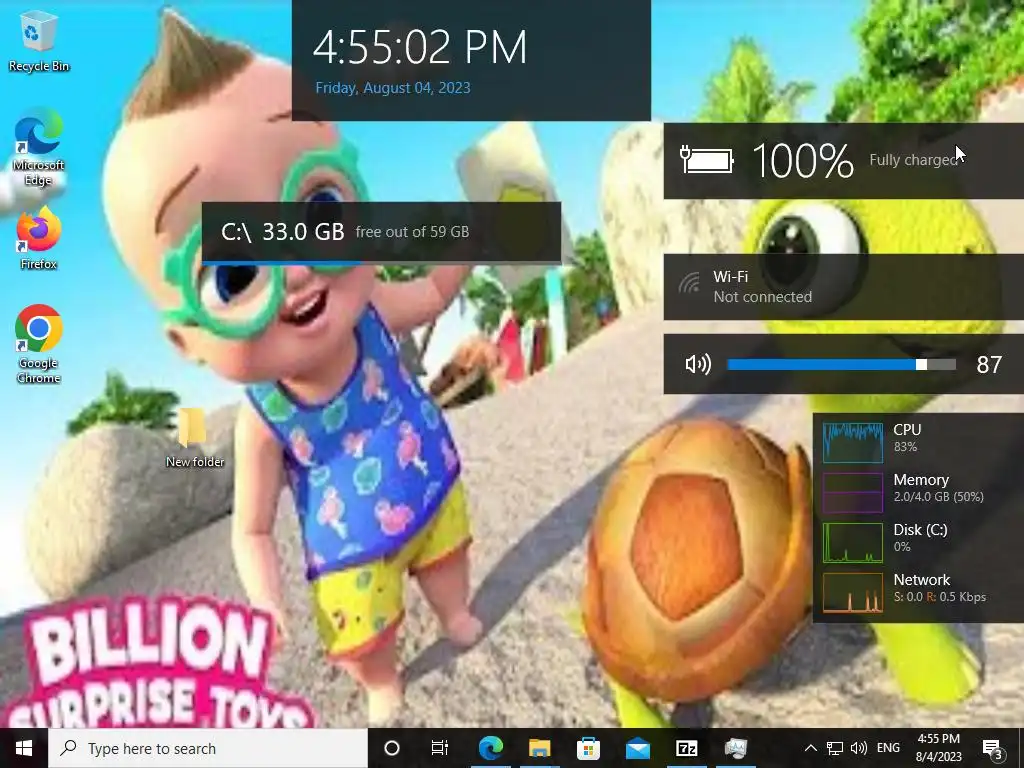Click the Network S: 0.0 R: 0.5 Kbps label
The image size is (1024, 768).
[x=940, y=588]
